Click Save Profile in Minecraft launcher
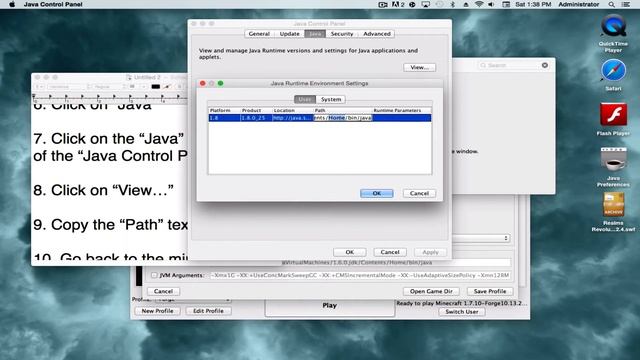This screenshot has height=360, width=640. click(490, 291)
